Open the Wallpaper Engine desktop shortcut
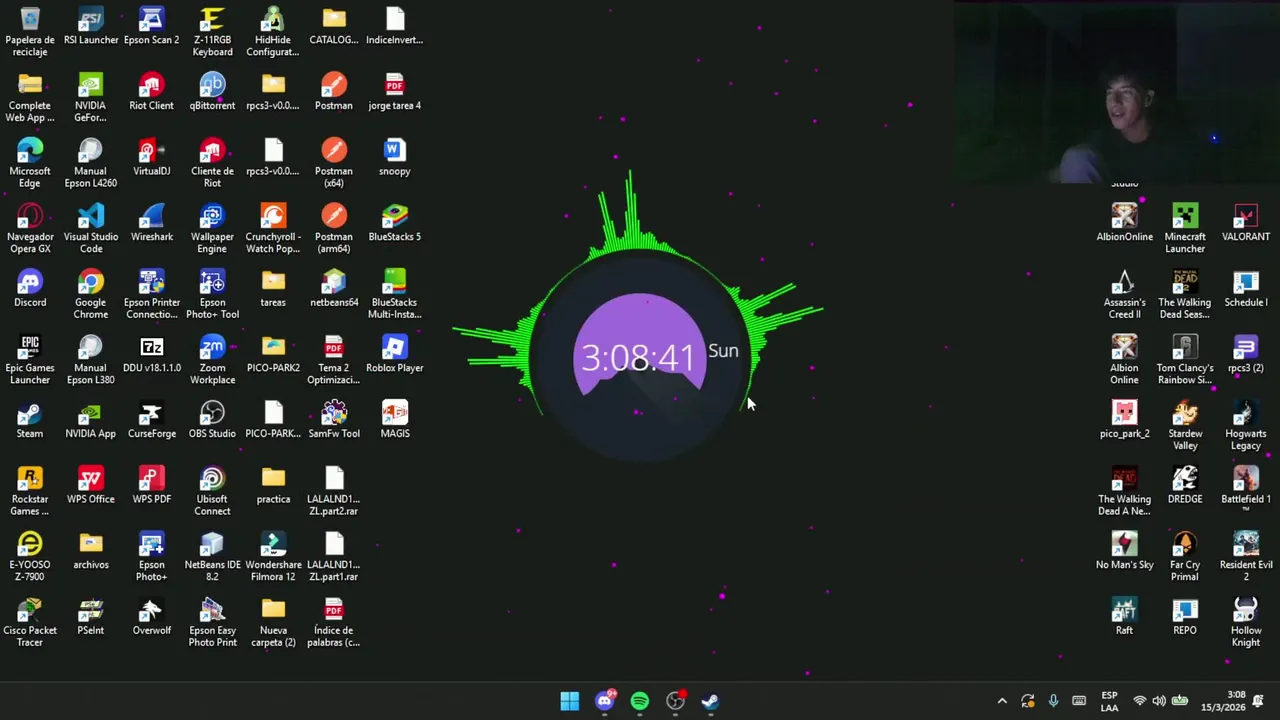Image resolution: width=1280 pixels, height=720 pixels. point(212,229)
